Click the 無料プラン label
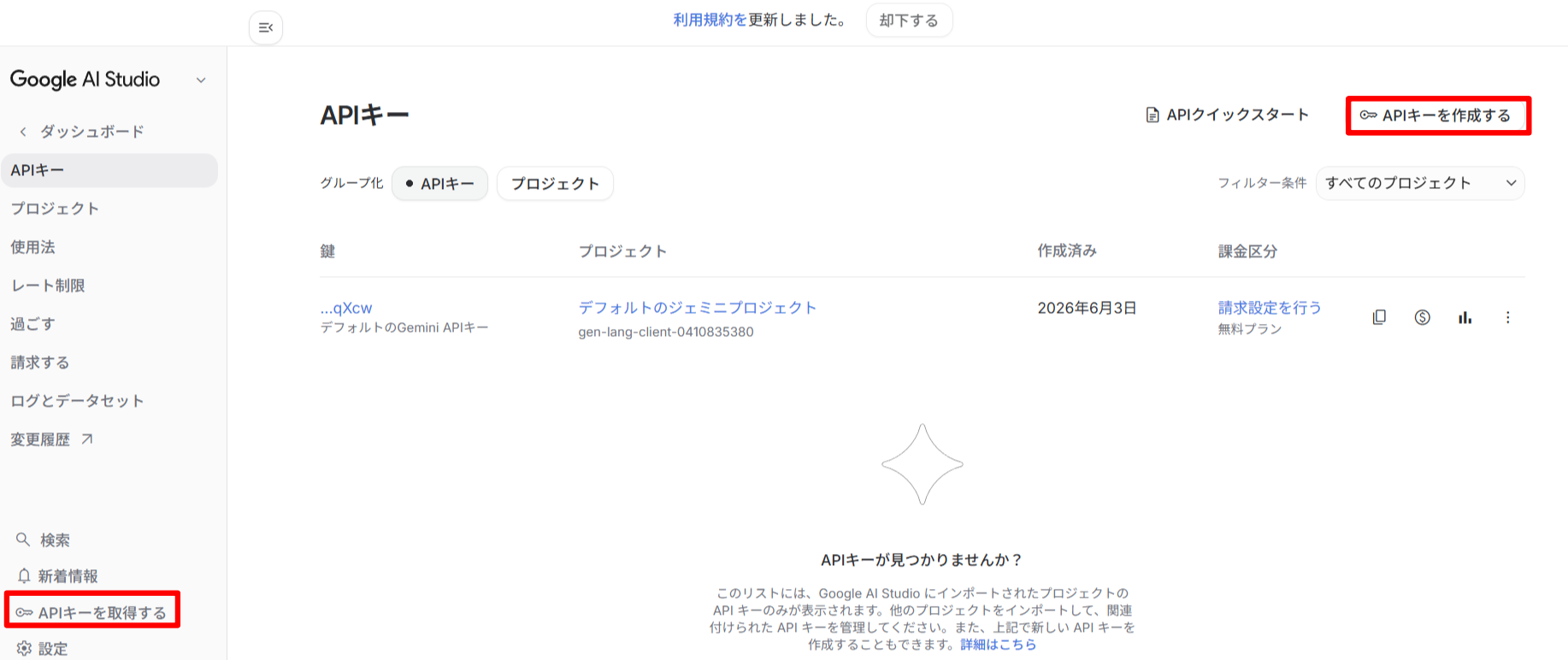Viewport: 1568px width, 660px height. [1249, 329]
